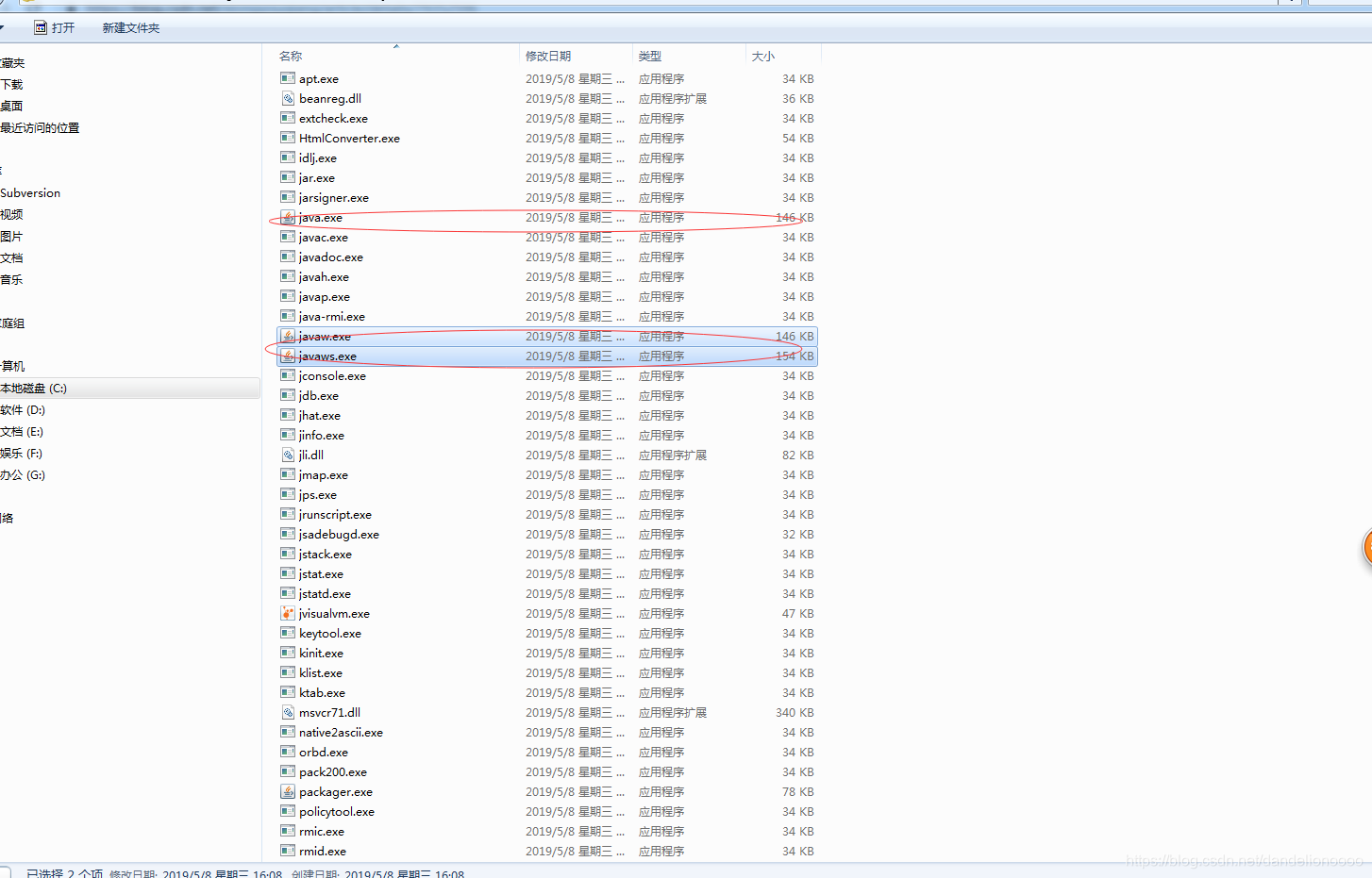
Task: Select the java-rmi.exe file name
Action: click(x=332, y=317)
